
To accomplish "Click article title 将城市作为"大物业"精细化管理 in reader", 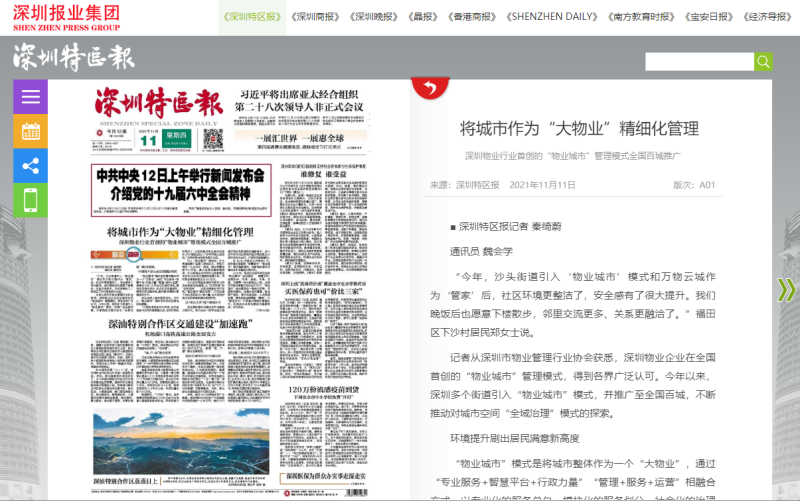I will click(x=579, y=129).
